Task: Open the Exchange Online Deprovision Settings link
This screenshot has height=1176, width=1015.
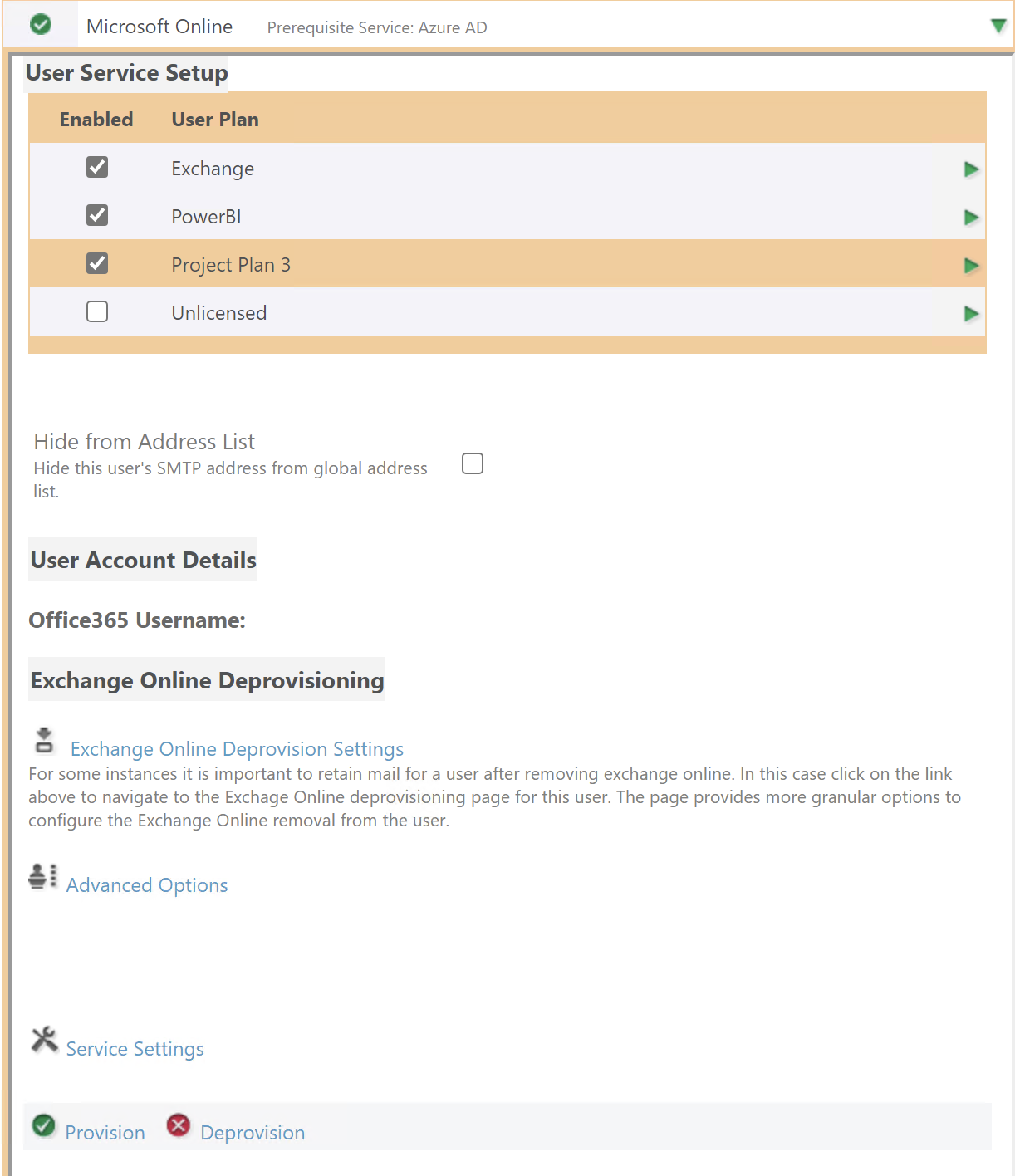Action: coord(237,749)
